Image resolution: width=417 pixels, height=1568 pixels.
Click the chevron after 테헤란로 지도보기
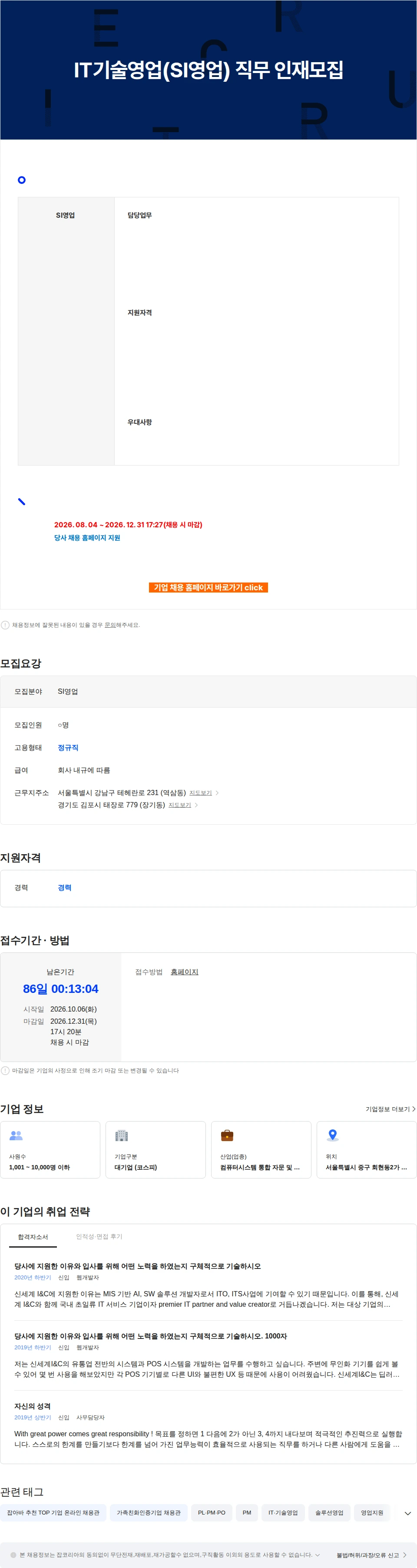pos(218,793)
